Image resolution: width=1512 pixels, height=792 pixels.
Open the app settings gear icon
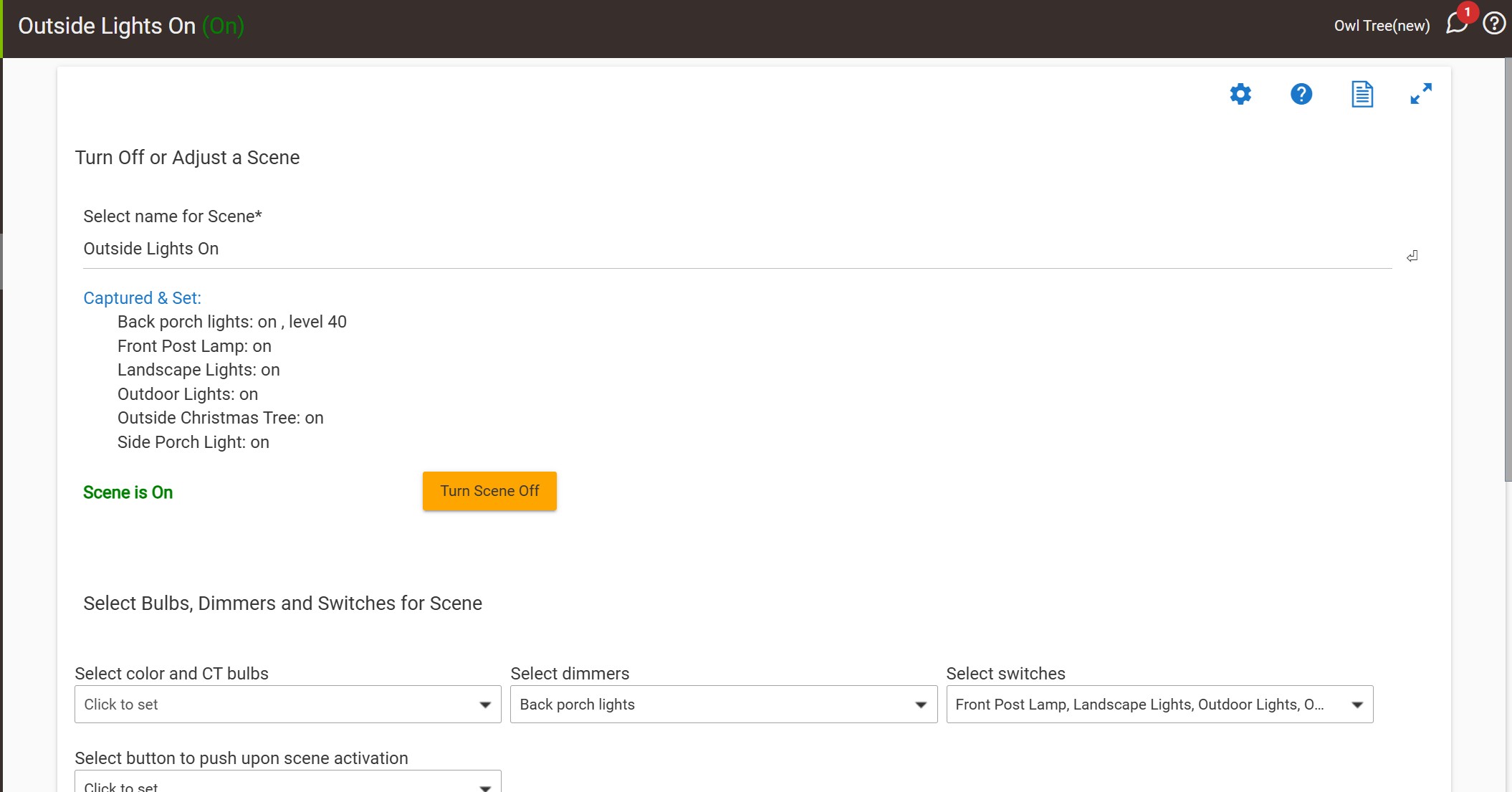point(1240,94)
